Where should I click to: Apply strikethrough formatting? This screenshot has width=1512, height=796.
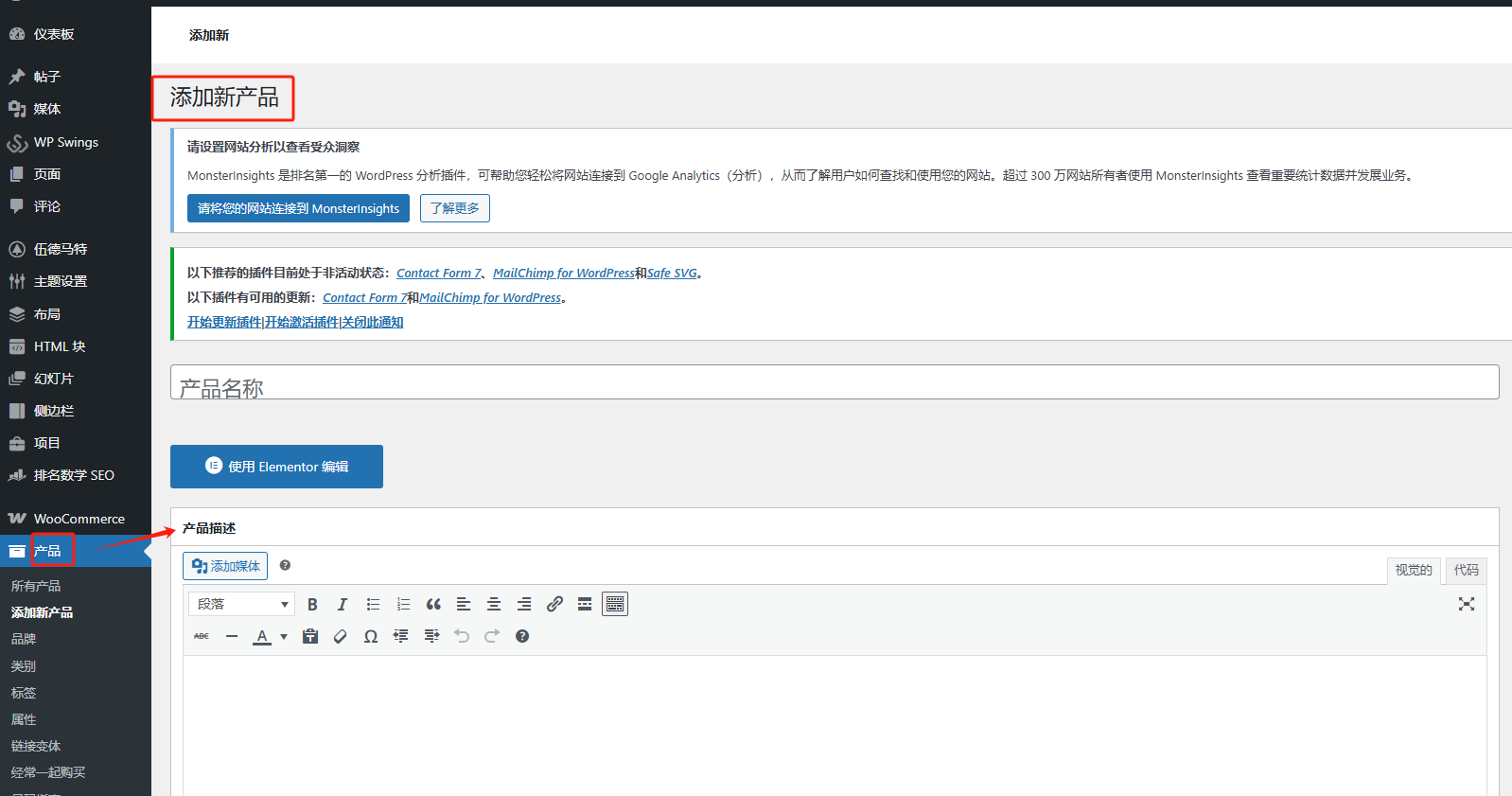point(202,636)
